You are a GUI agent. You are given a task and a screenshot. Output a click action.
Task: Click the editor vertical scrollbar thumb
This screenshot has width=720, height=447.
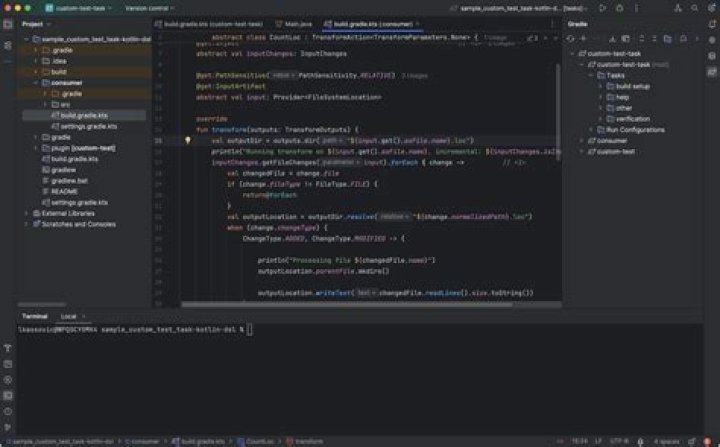coord(558,112)
